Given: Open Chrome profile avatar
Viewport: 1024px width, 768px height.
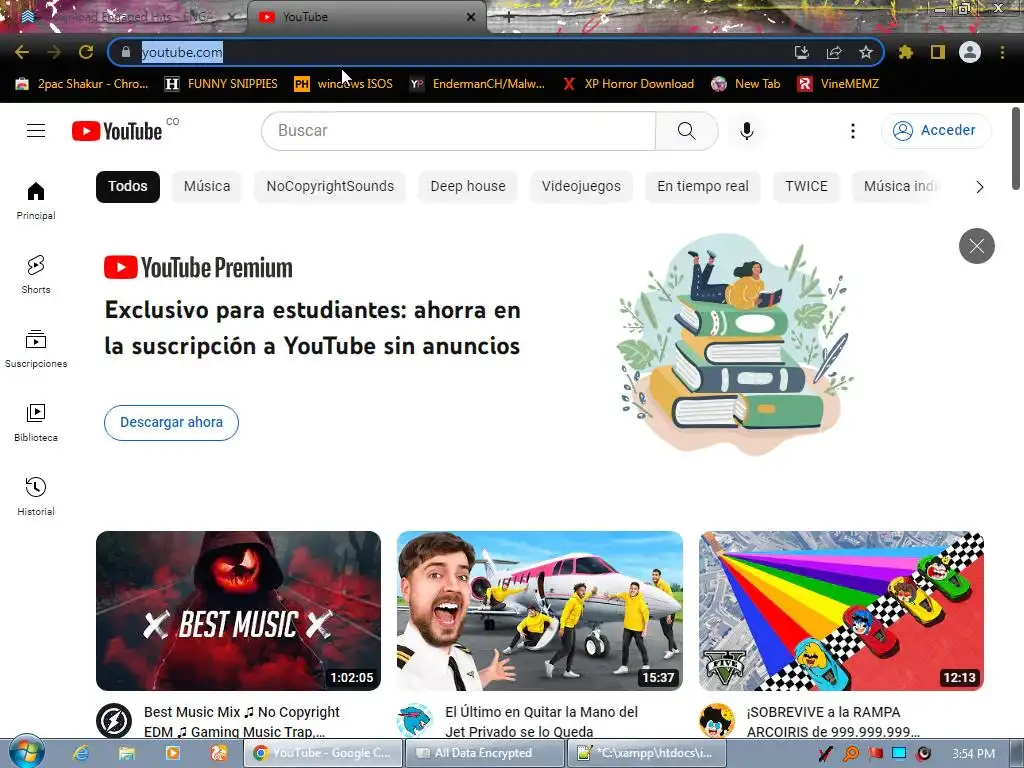Looking at the screenshot, I should (969, 52).
